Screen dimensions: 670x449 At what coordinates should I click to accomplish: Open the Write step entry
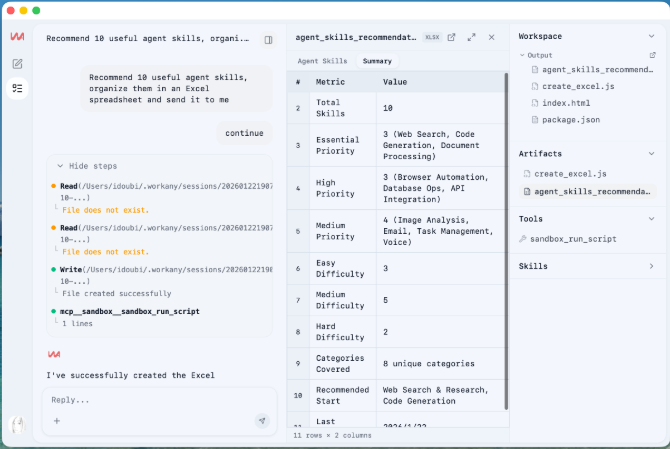162,275
